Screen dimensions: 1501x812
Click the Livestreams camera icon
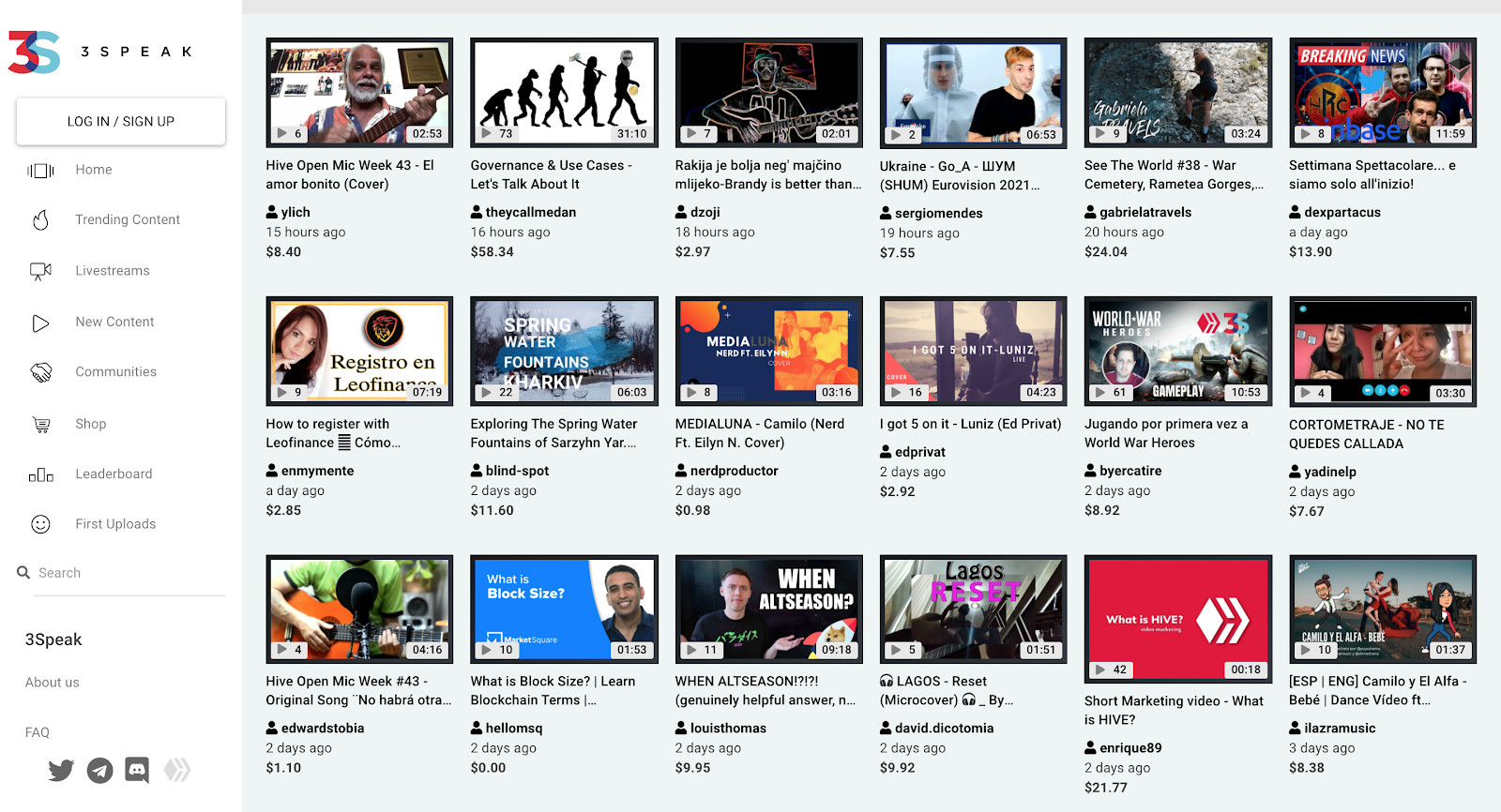tap(40, 271)
